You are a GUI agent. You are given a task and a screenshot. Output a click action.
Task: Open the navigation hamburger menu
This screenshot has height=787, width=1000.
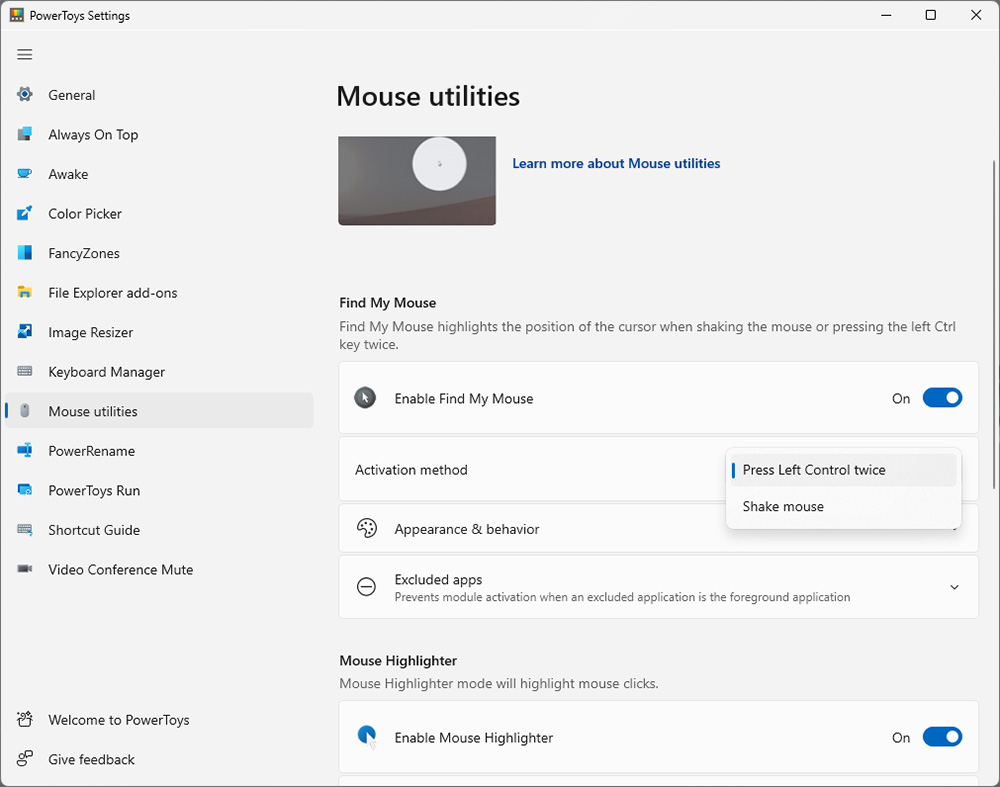[24, 54]
